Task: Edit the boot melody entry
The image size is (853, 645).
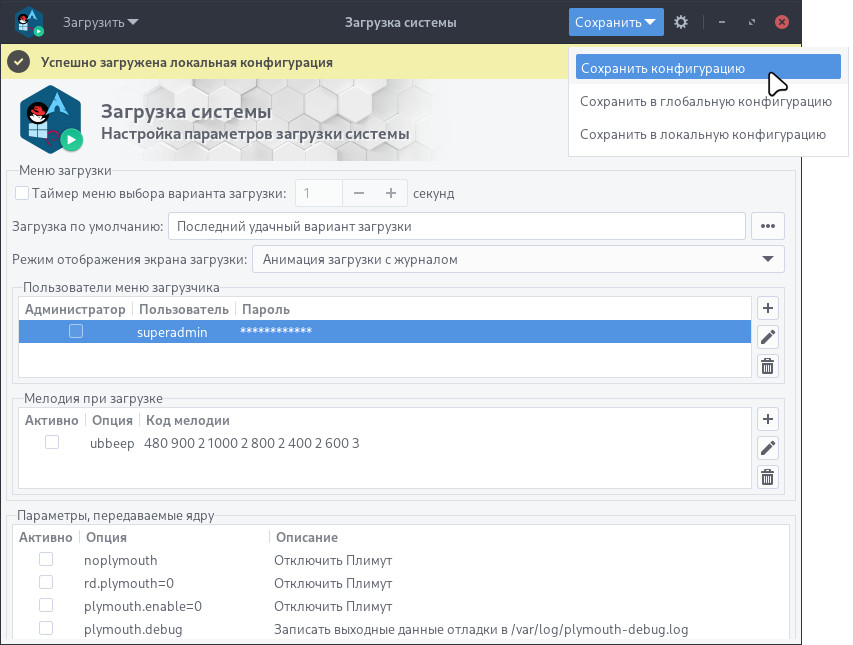Action: (768, 448)
